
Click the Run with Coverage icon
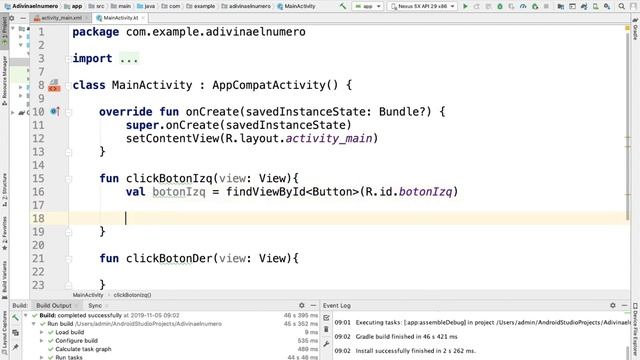(511, 6)
